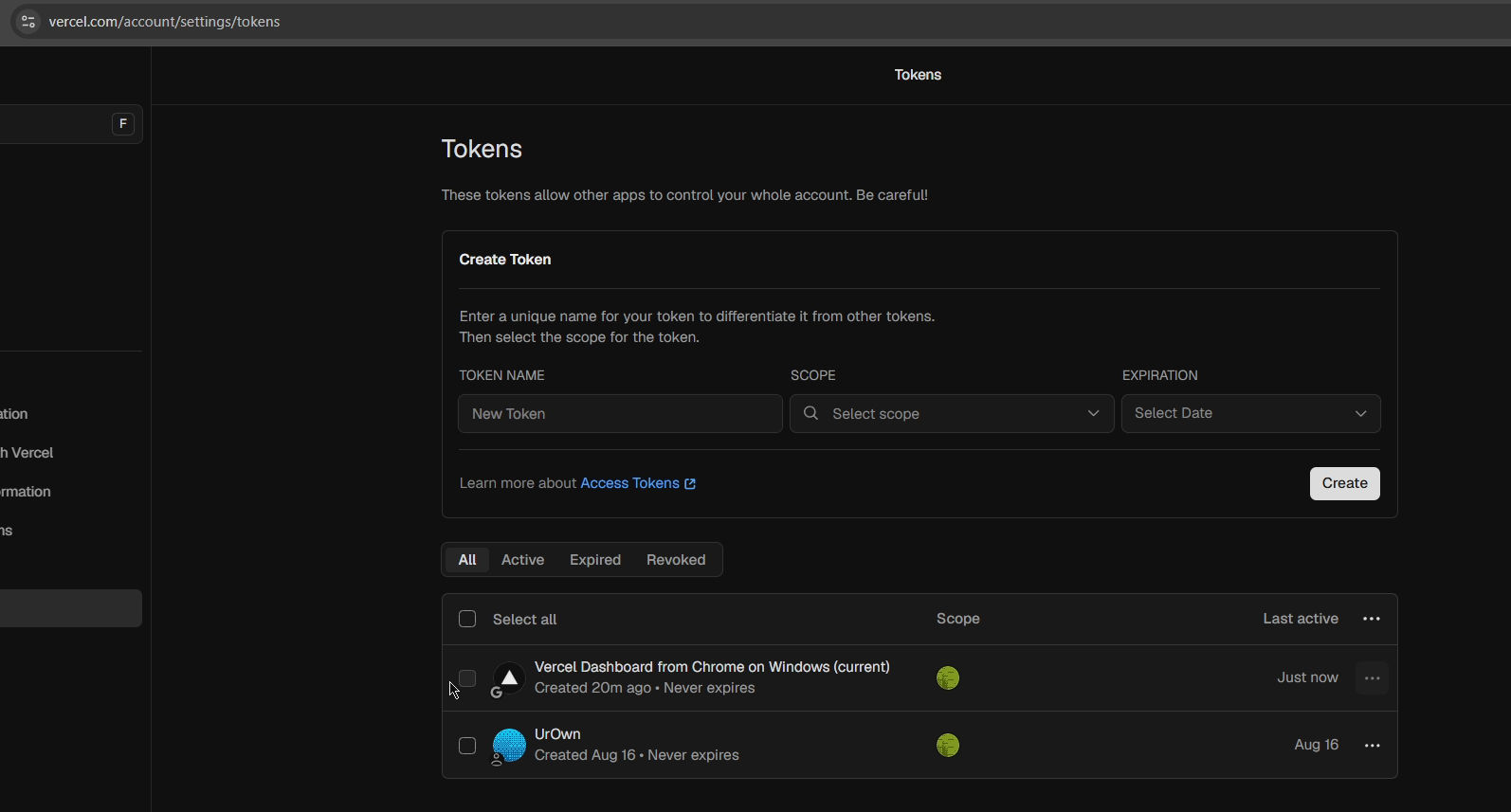The width and height of the screenshot is (1511, 812).
Task: Select the highlighted sidebar item
Action: [x=71, y=608]
